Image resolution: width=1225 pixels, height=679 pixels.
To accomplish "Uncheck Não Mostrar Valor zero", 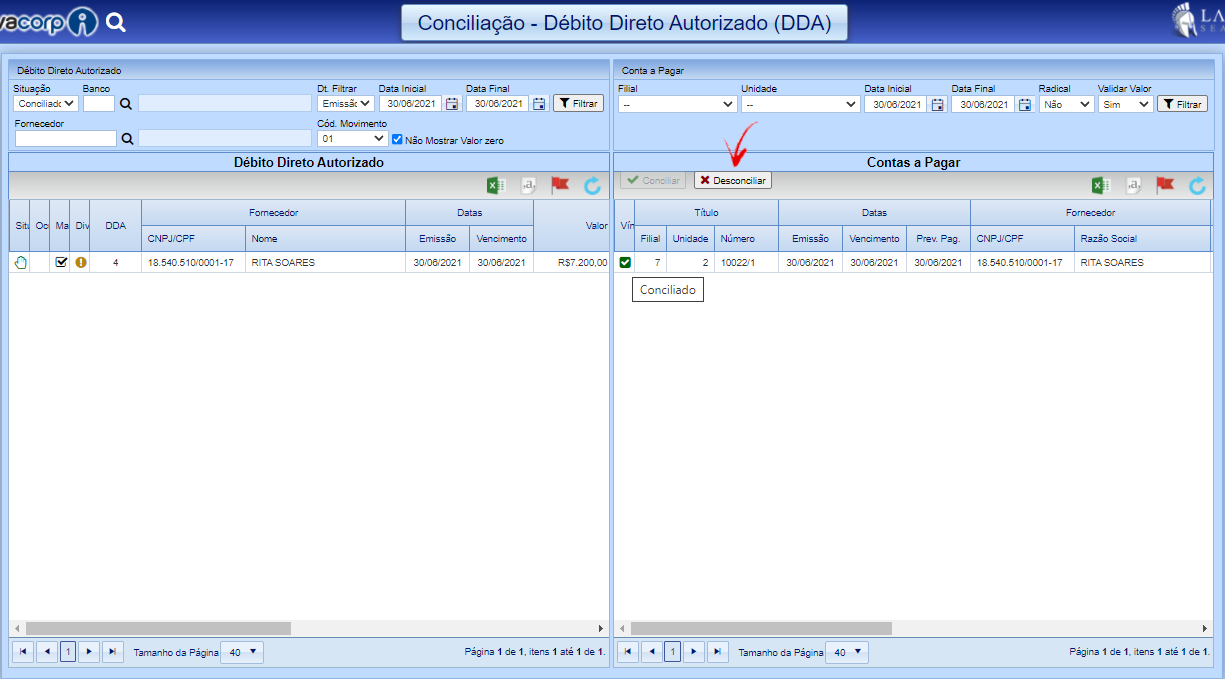I will [x=397, y=140].
